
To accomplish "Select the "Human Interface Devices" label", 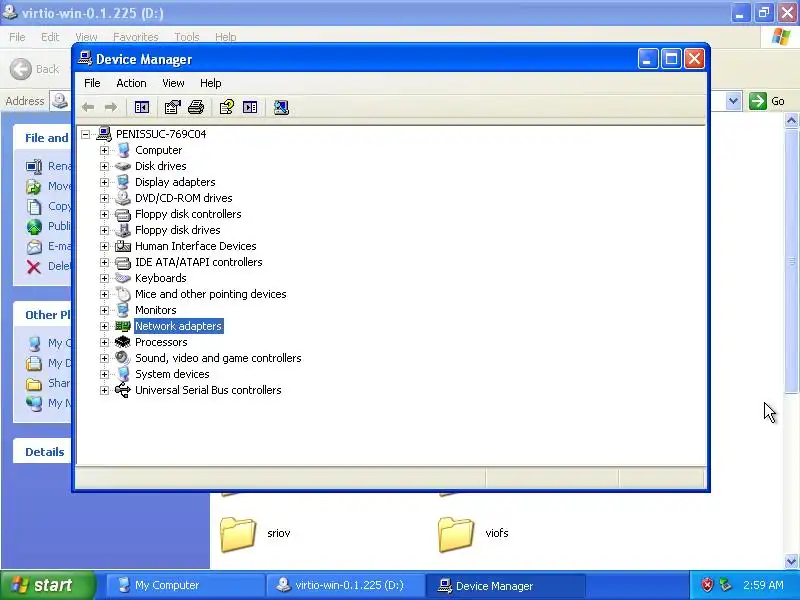I will (195, 246).
